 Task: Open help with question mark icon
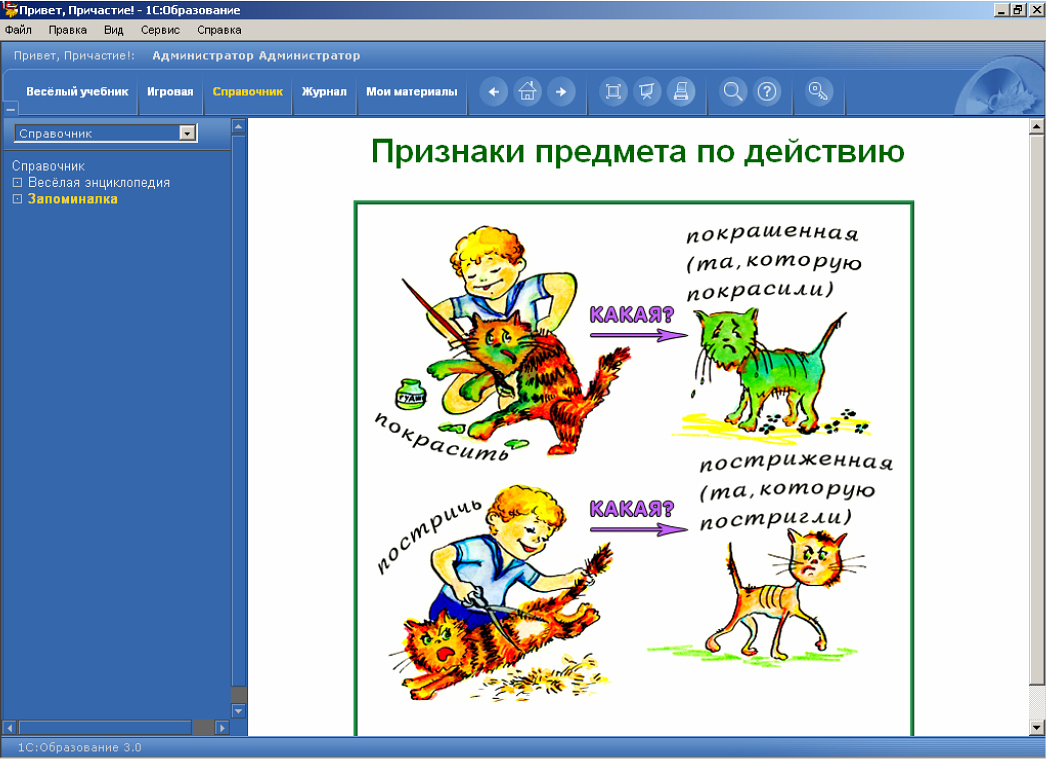pyautogui.click(x=767, y=92)
